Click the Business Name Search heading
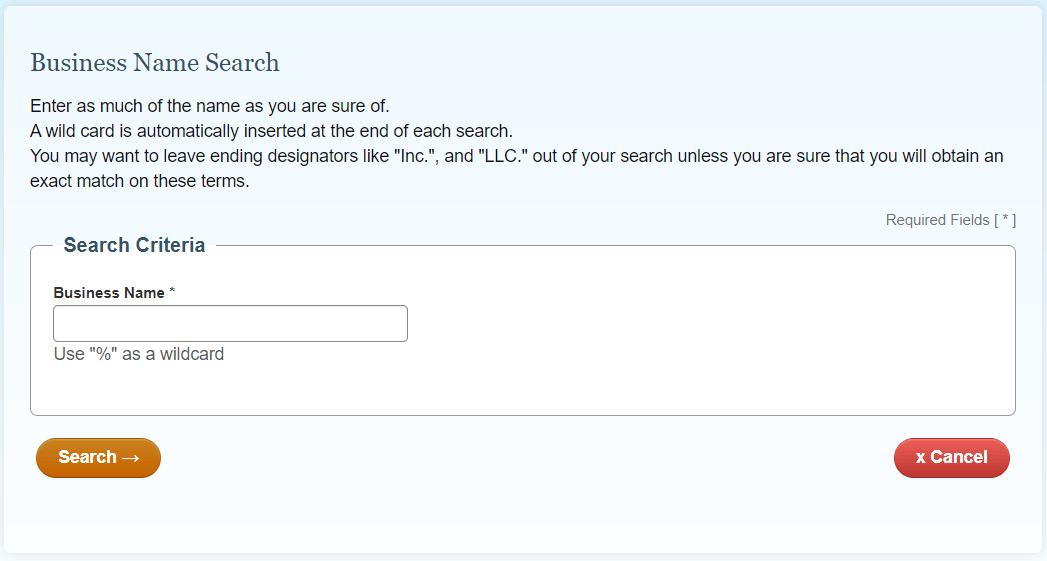Screen dimensions: 1047x561 coord(155,63)
